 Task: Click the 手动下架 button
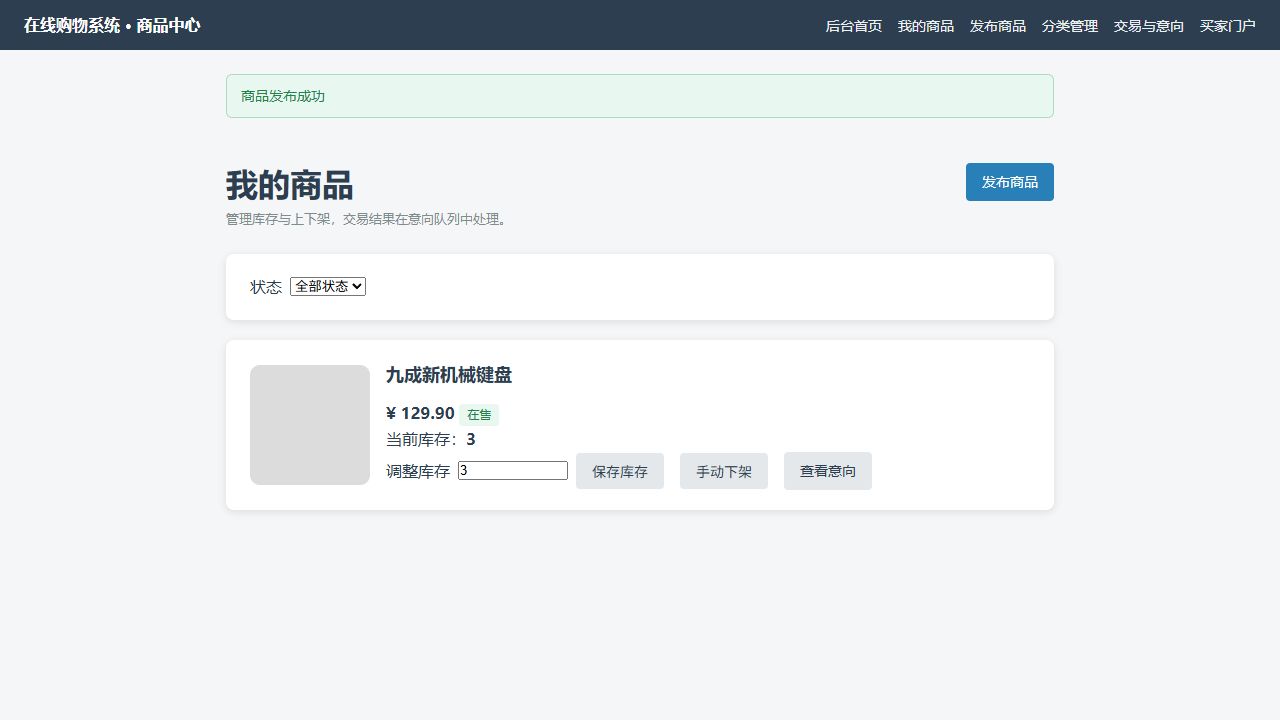pos(724,471)
